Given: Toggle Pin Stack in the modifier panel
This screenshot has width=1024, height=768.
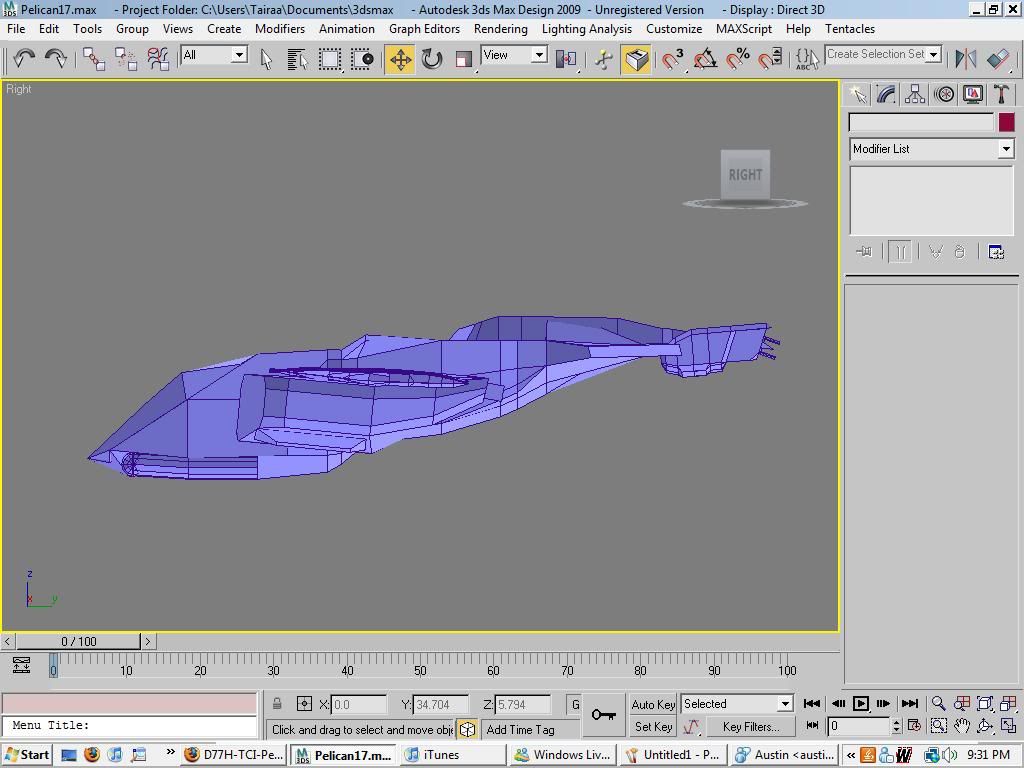Looking at the screenshot, I should tap(864, 251).
